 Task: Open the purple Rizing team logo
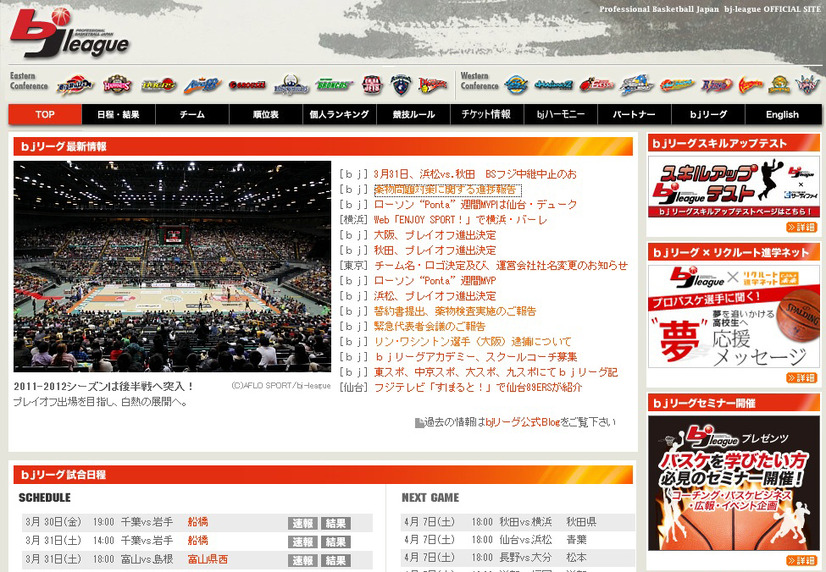[716, 85]
